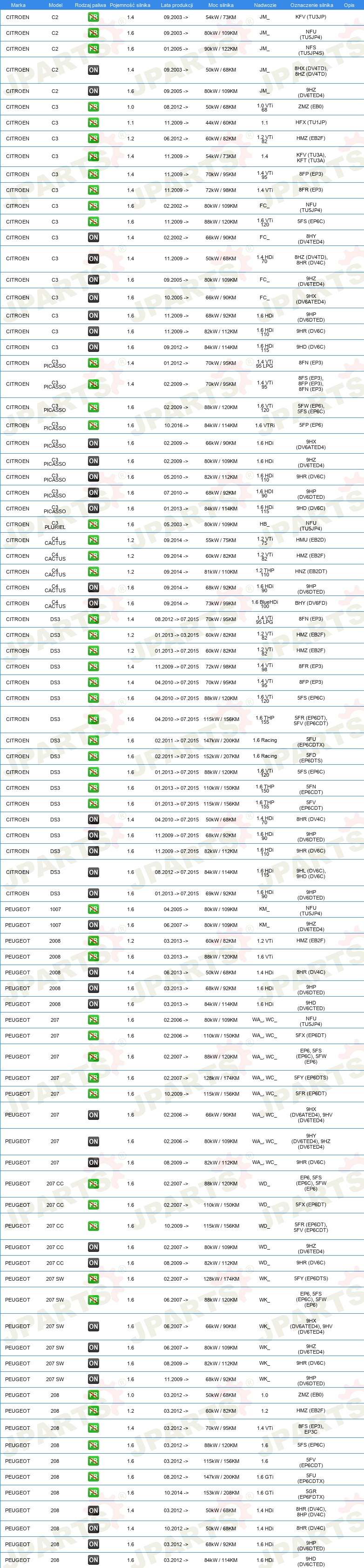Image resolution: width=364 pixels, height=1568 pixels.
Task: Click petrol icon for Peugeot 208 153kW/208KM
Action: click(93, 1493)
